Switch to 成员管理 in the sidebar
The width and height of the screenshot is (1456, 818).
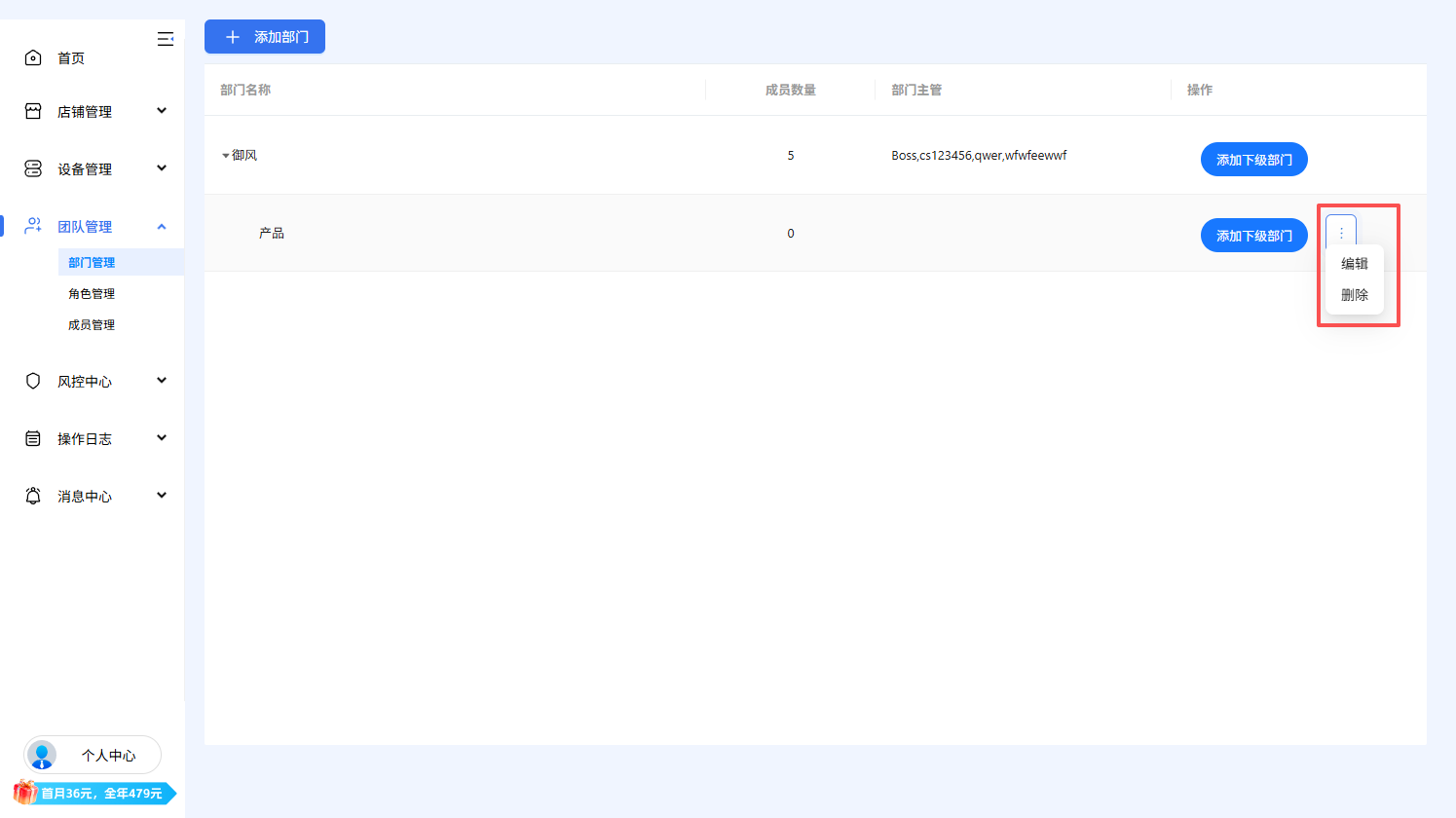[x=92, y=324]
